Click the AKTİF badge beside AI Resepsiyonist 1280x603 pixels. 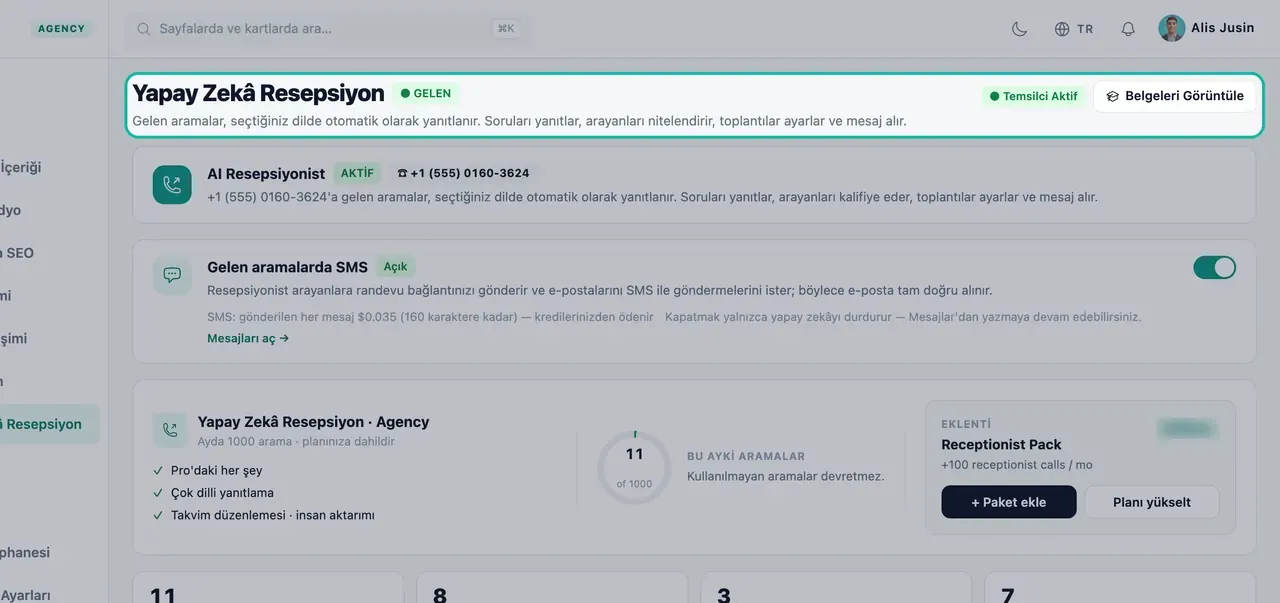[357, 173]
